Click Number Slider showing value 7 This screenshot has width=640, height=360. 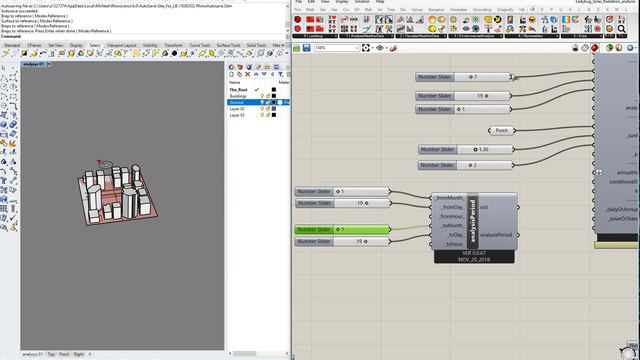(x=463, y=77)
